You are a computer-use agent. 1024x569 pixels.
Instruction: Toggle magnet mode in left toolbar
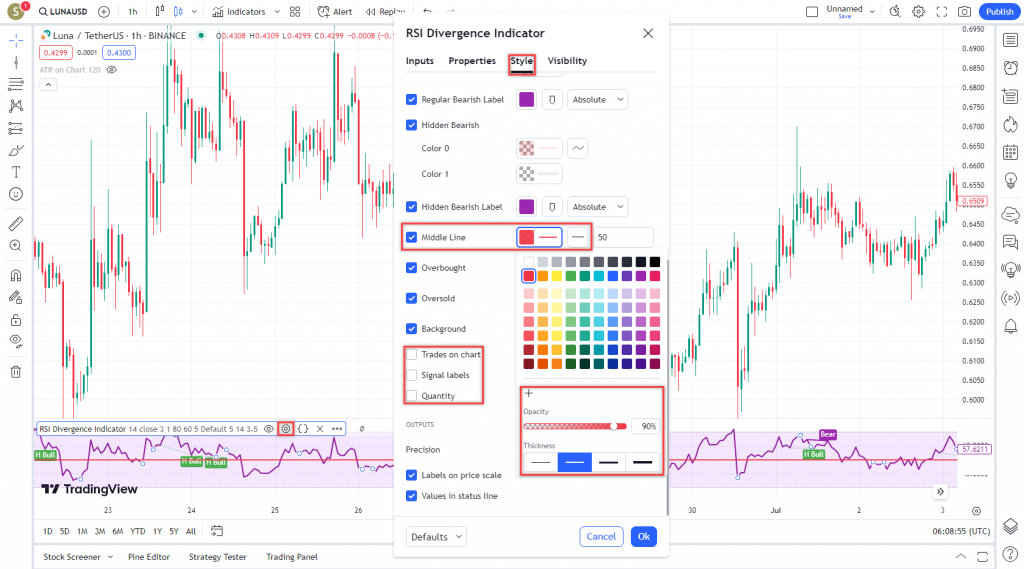16,275
